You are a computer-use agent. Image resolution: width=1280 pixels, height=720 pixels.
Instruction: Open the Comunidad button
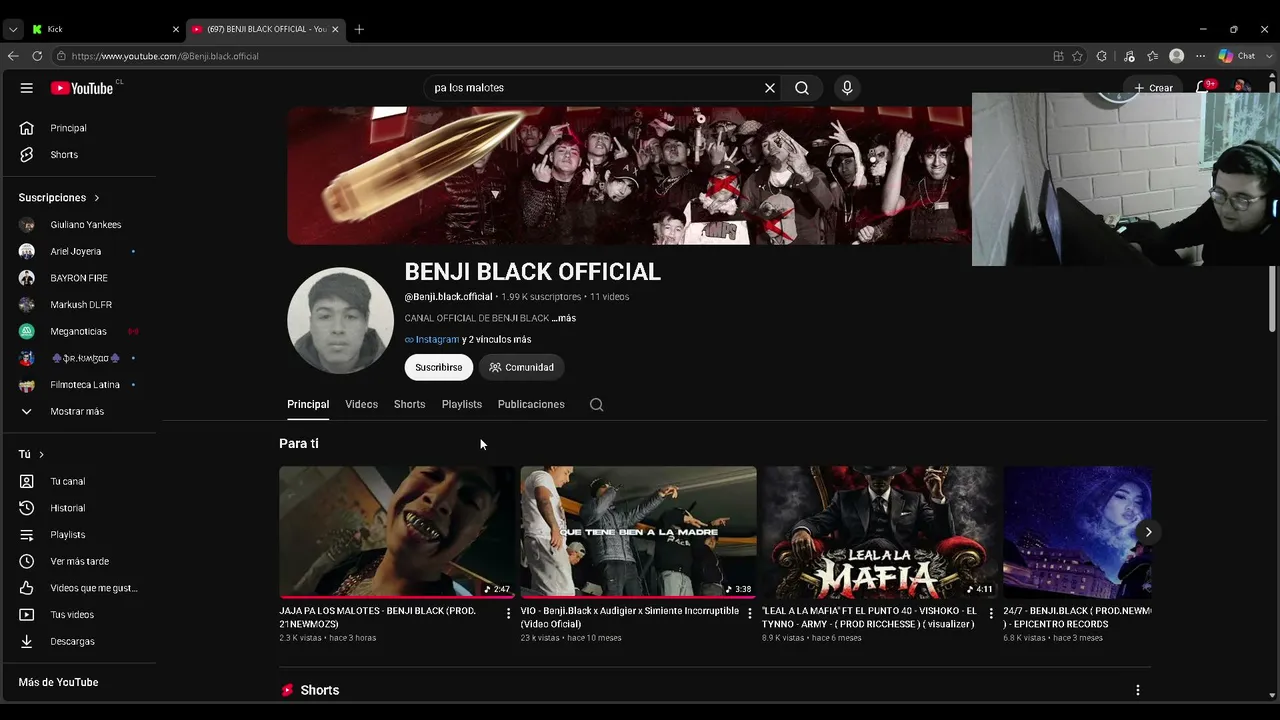tap(521, 367)
